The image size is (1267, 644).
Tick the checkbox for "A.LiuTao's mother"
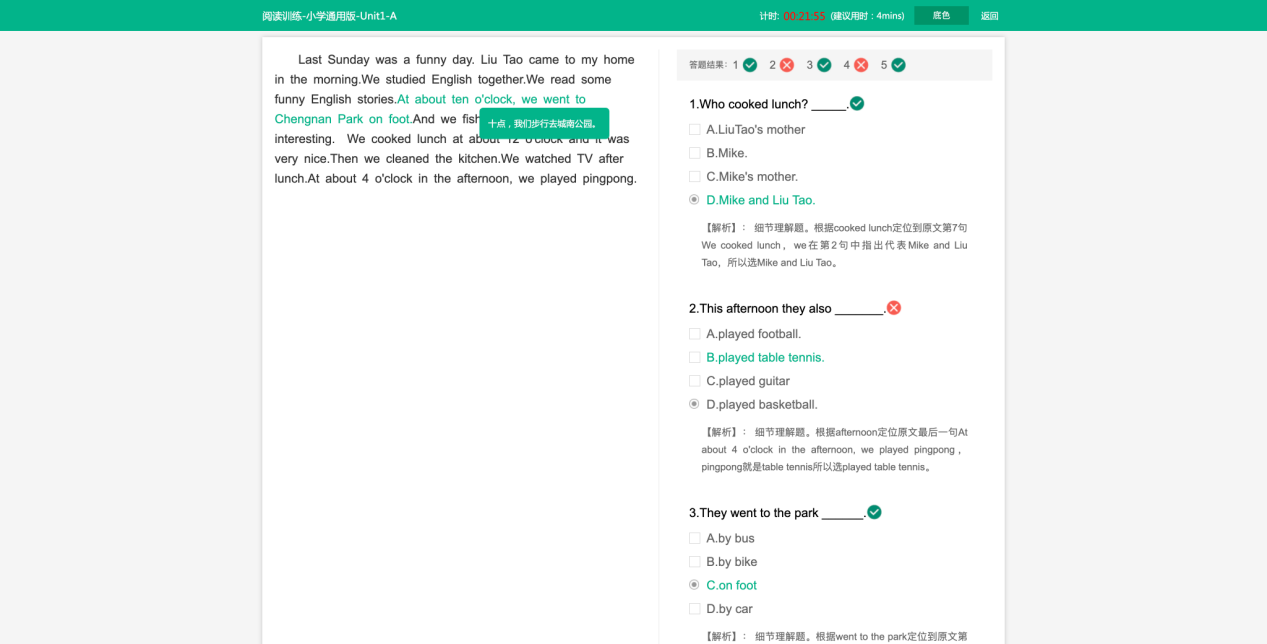[695, 129]
